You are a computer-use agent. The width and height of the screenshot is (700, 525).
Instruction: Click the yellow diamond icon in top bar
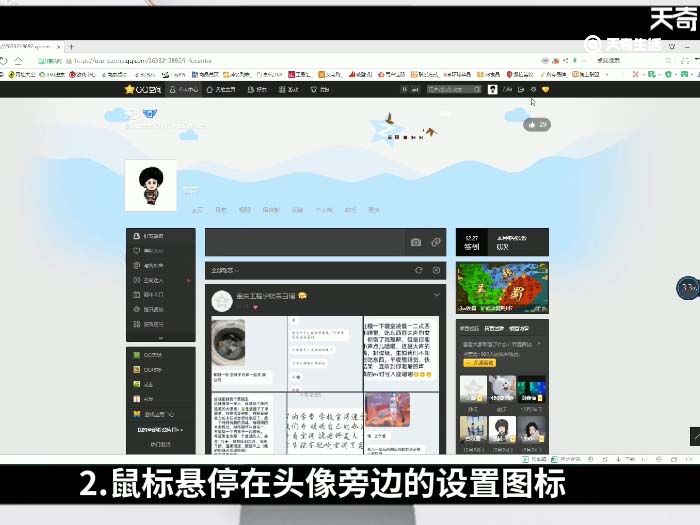click(x=546, y=90)
